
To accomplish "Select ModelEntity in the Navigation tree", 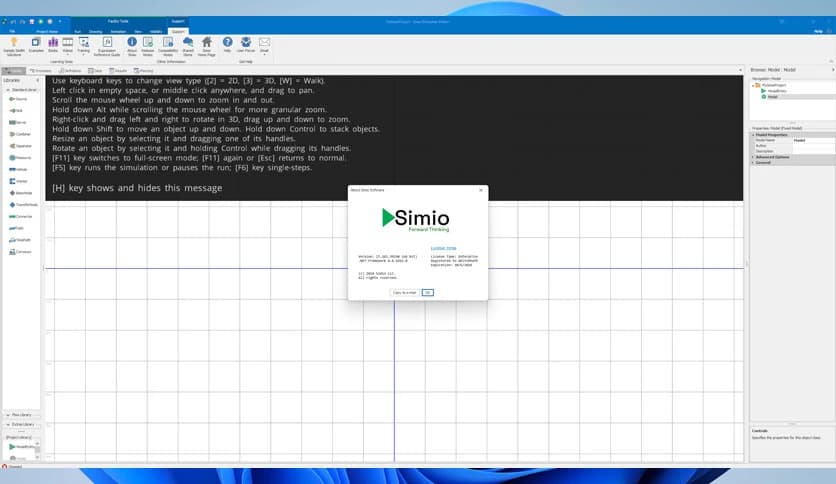I will 774,91.
